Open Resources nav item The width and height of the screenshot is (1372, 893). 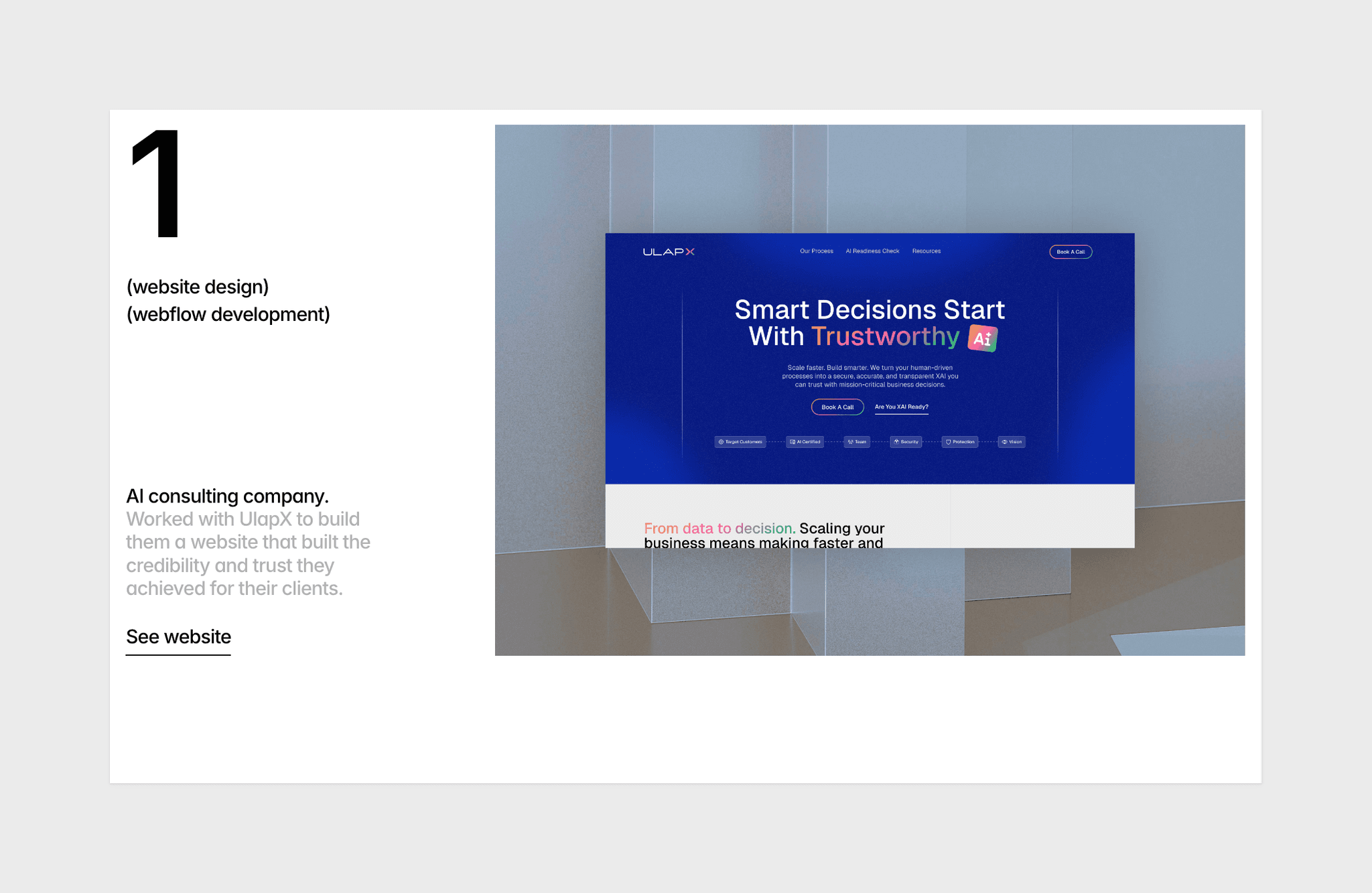[927, 251]
